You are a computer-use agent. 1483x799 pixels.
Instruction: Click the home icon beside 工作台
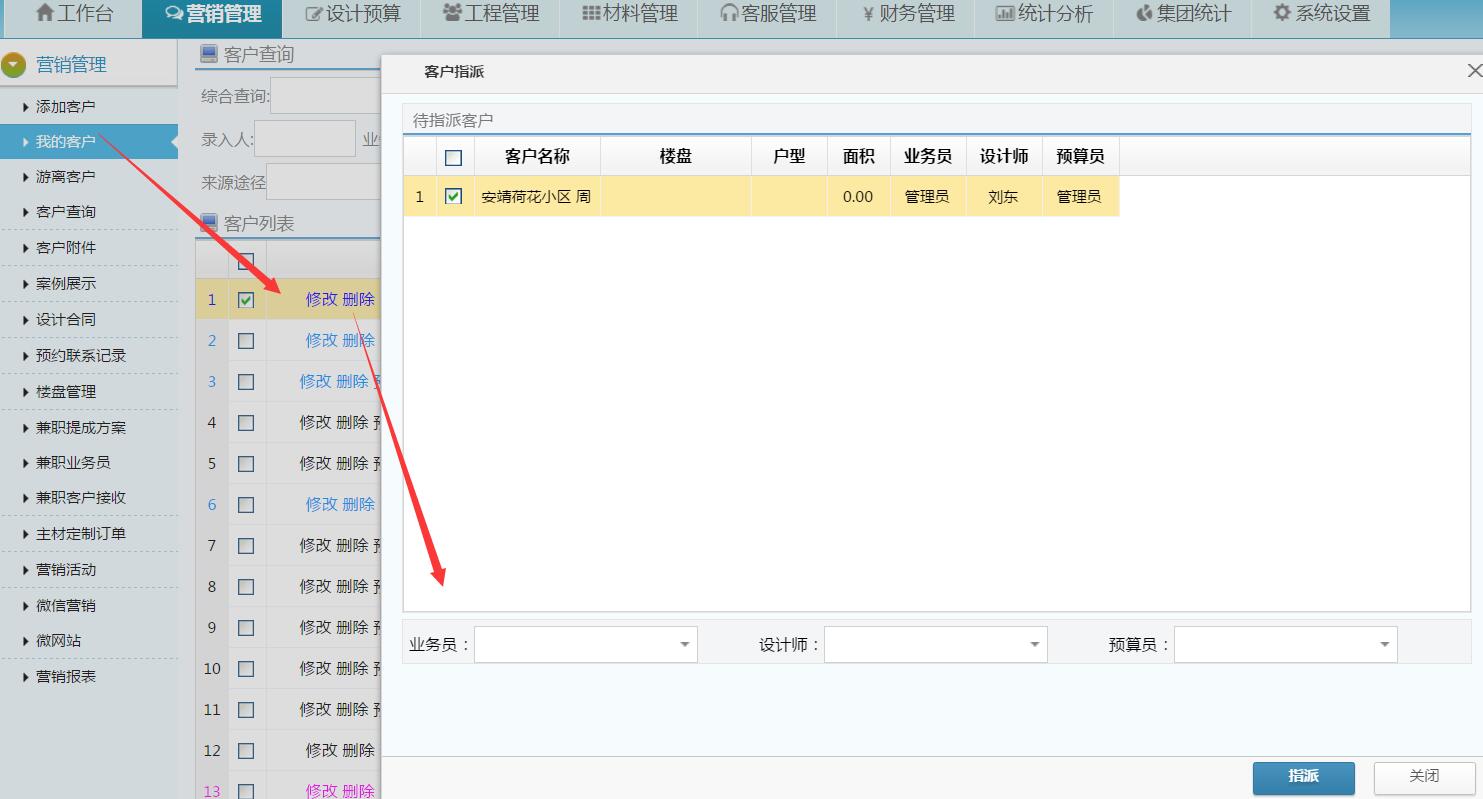[x=44, y=14]
